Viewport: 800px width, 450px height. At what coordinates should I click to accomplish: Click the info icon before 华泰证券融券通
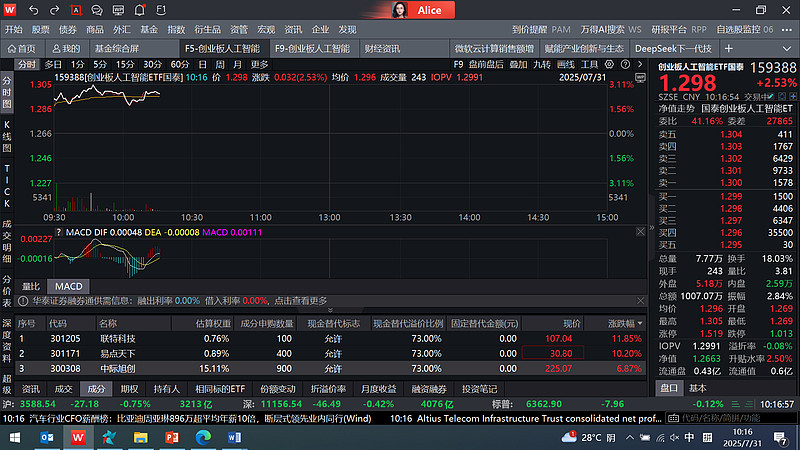tap(23, 301)
